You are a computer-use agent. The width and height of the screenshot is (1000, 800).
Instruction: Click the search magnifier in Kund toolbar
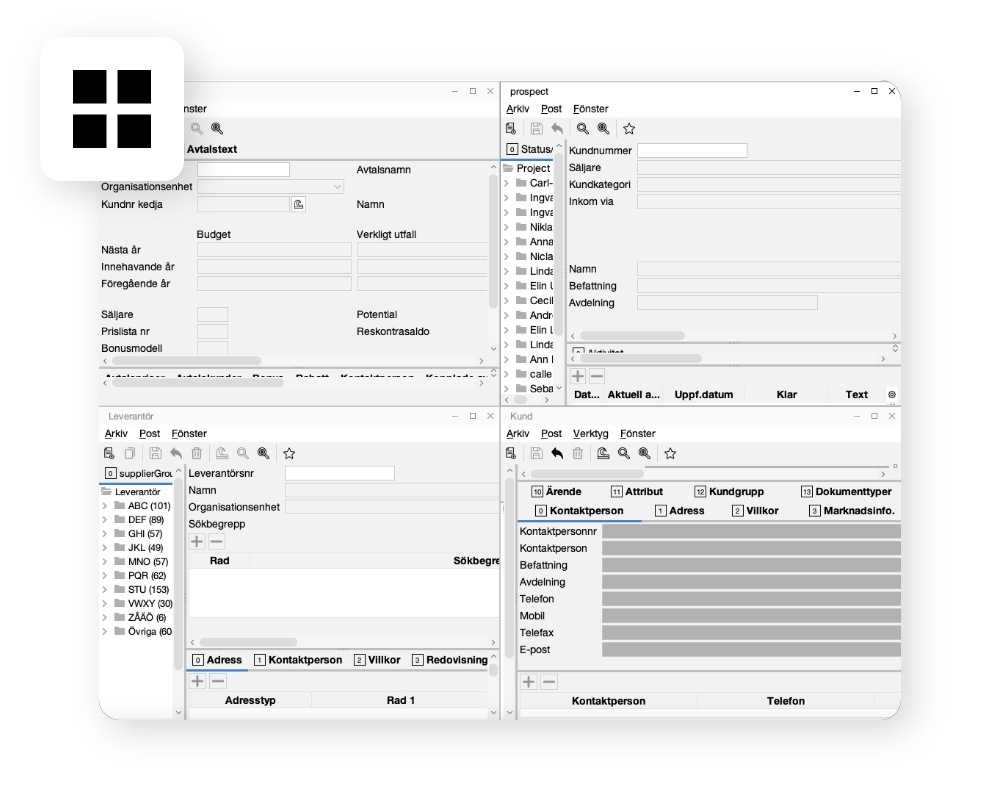point(624,454)
